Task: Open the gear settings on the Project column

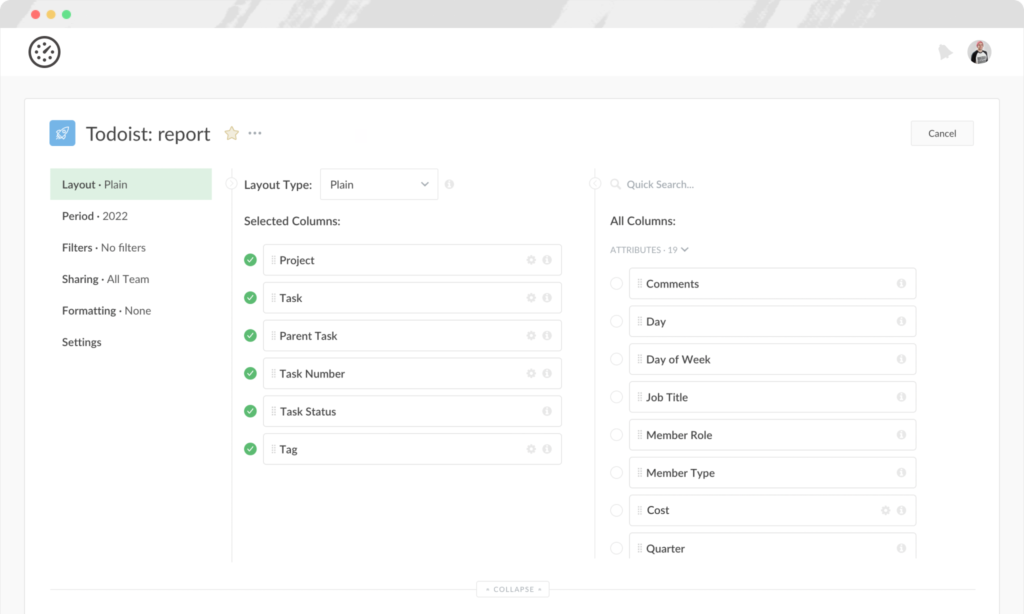Action: point(531,259)
